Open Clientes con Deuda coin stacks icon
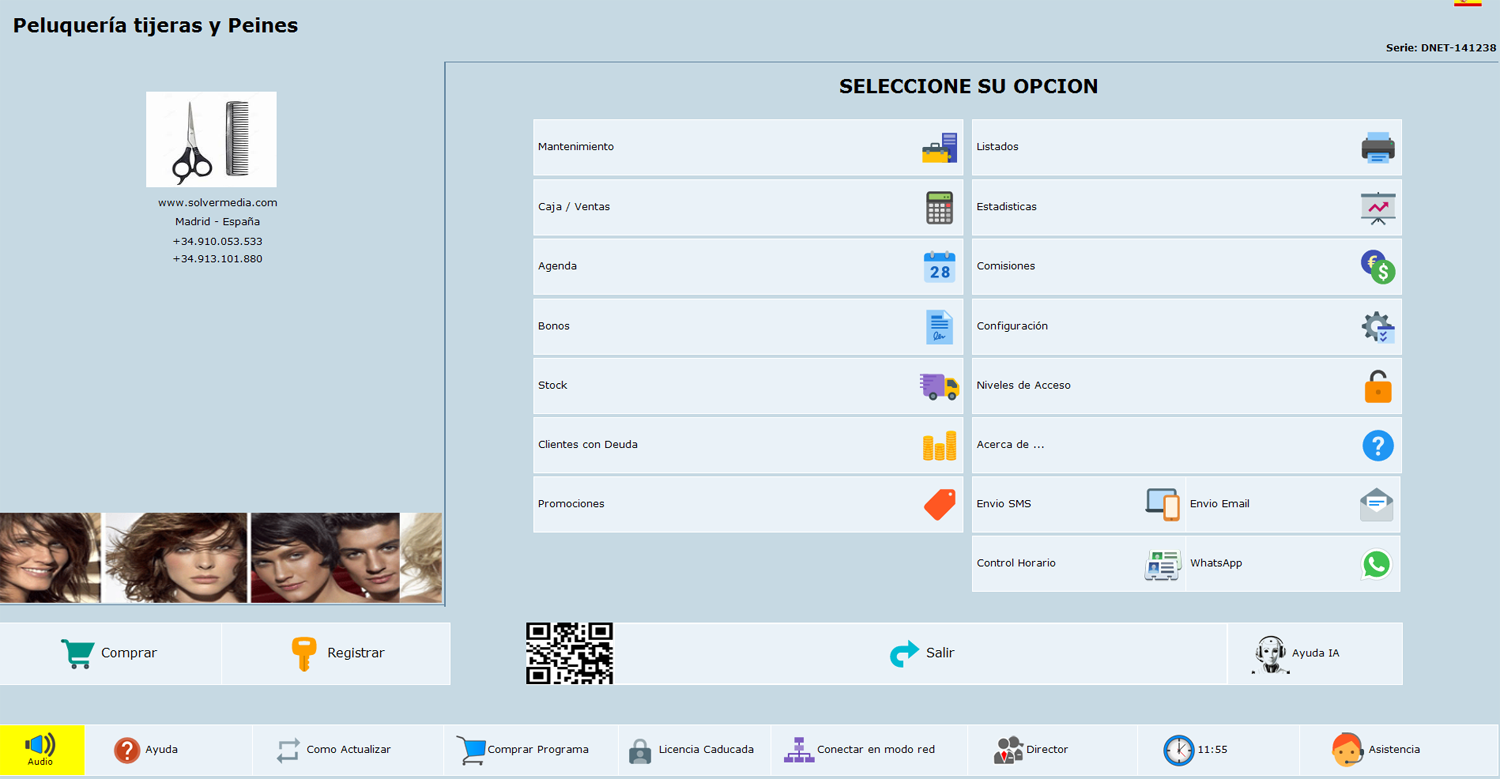The width and height of the screenshot is (1500, 779). pos(939,445)
